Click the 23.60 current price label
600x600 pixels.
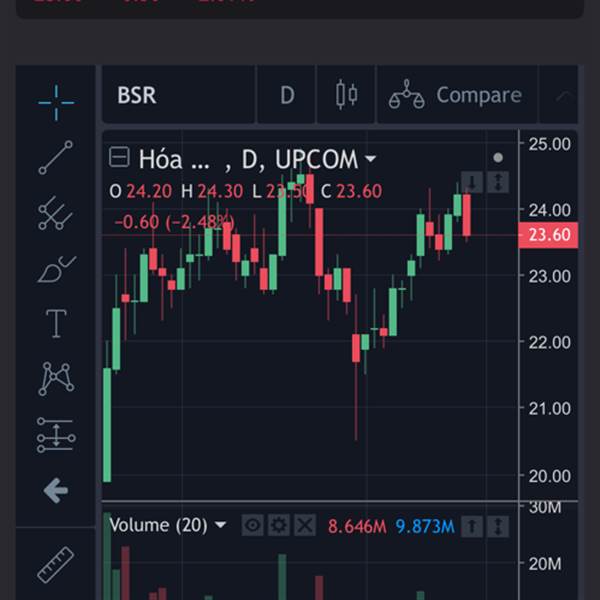(548, 235)
